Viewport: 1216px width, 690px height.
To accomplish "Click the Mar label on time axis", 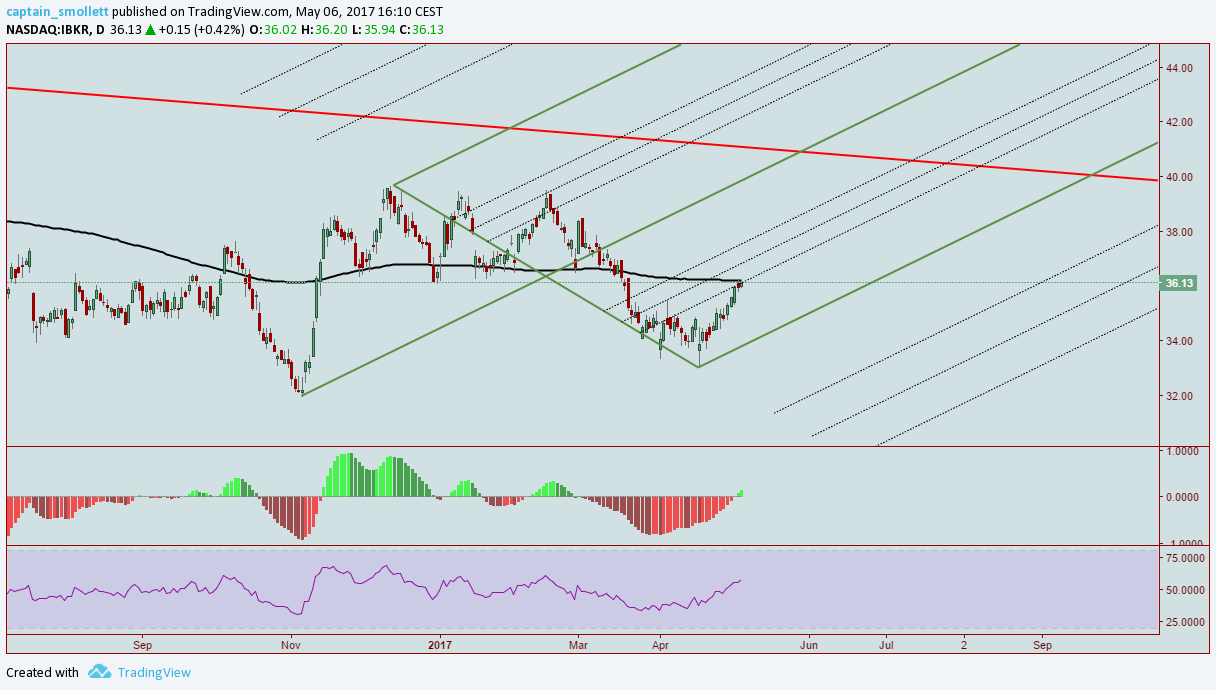I will point(579,646).
